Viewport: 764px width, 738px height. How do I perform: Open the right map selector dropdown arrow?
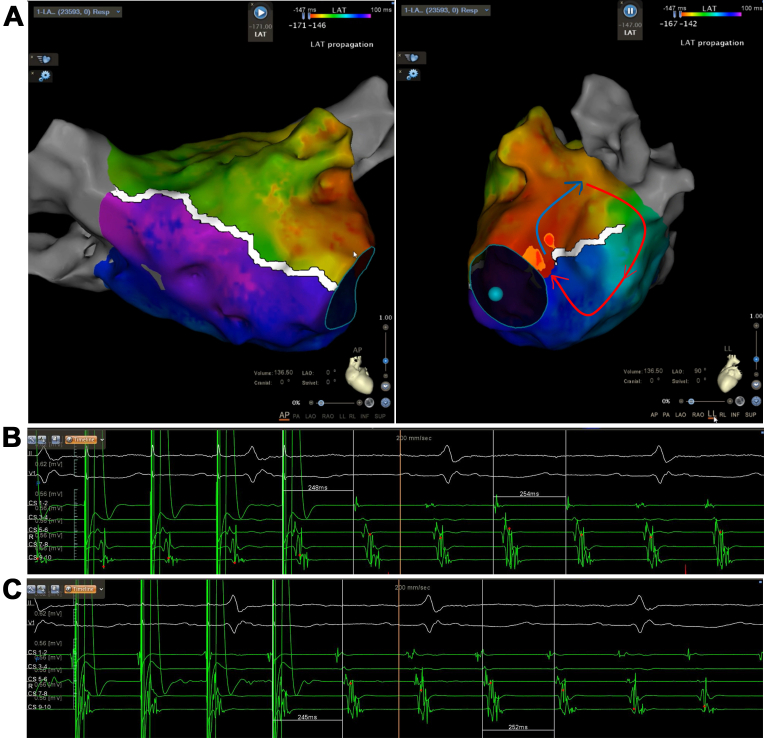(x=487, y=10)
